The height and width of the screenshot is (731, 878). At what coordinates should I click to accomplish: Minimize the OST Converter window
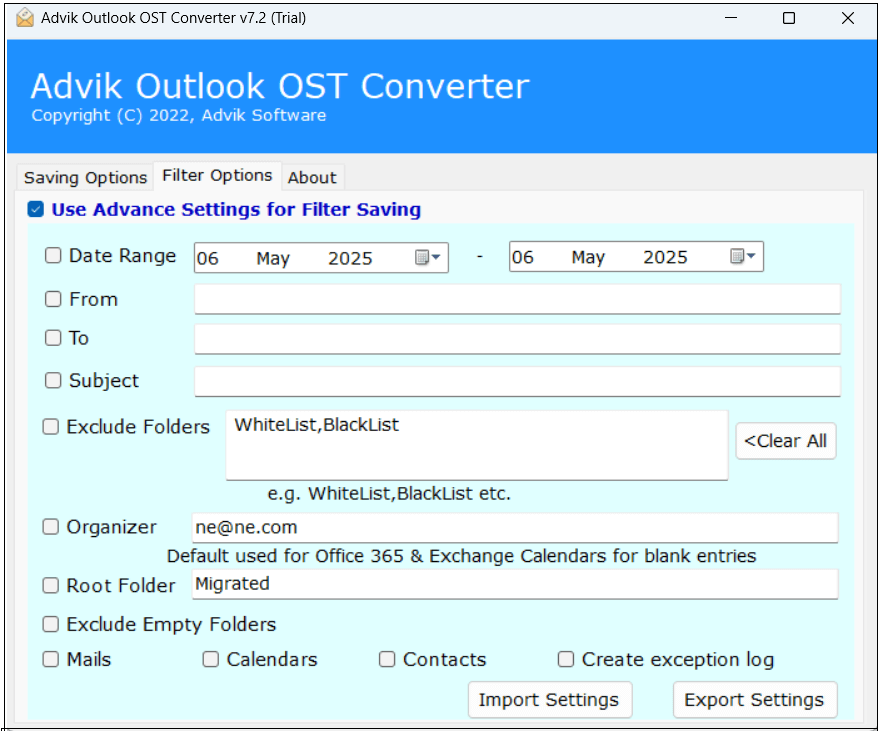tap(731, 18)
